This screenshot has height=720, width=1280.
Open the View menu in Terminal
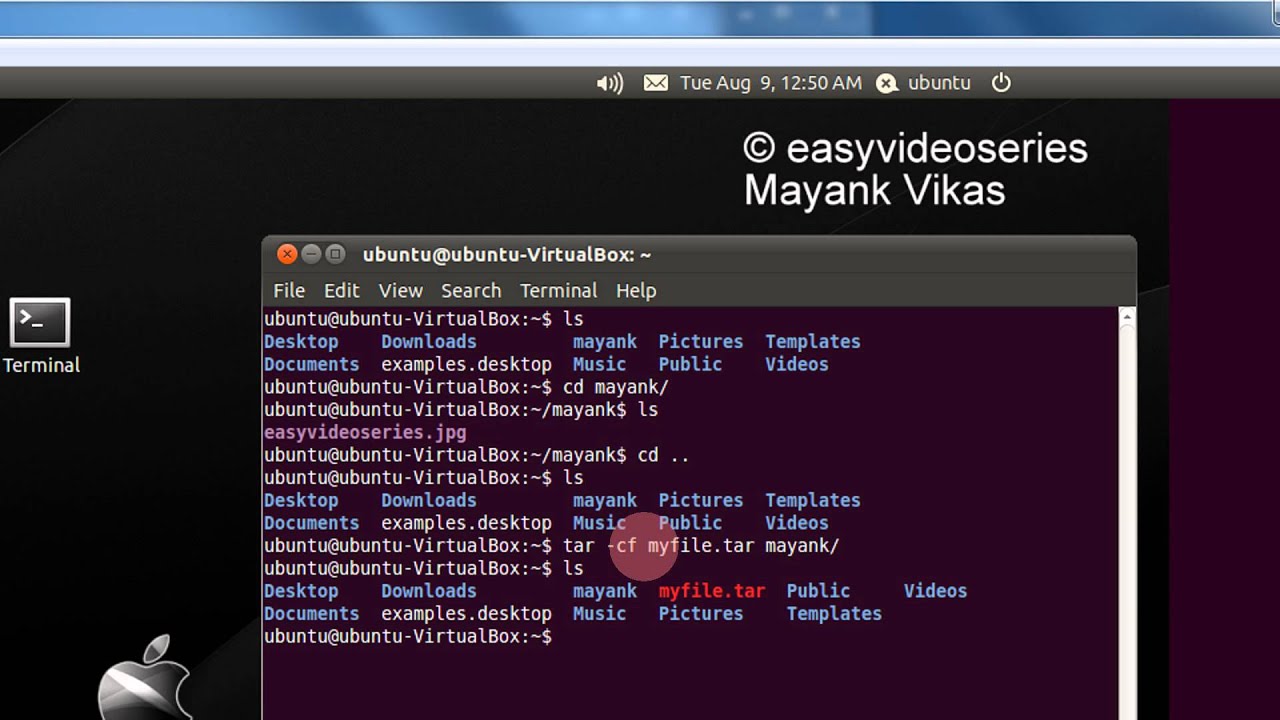400,290
